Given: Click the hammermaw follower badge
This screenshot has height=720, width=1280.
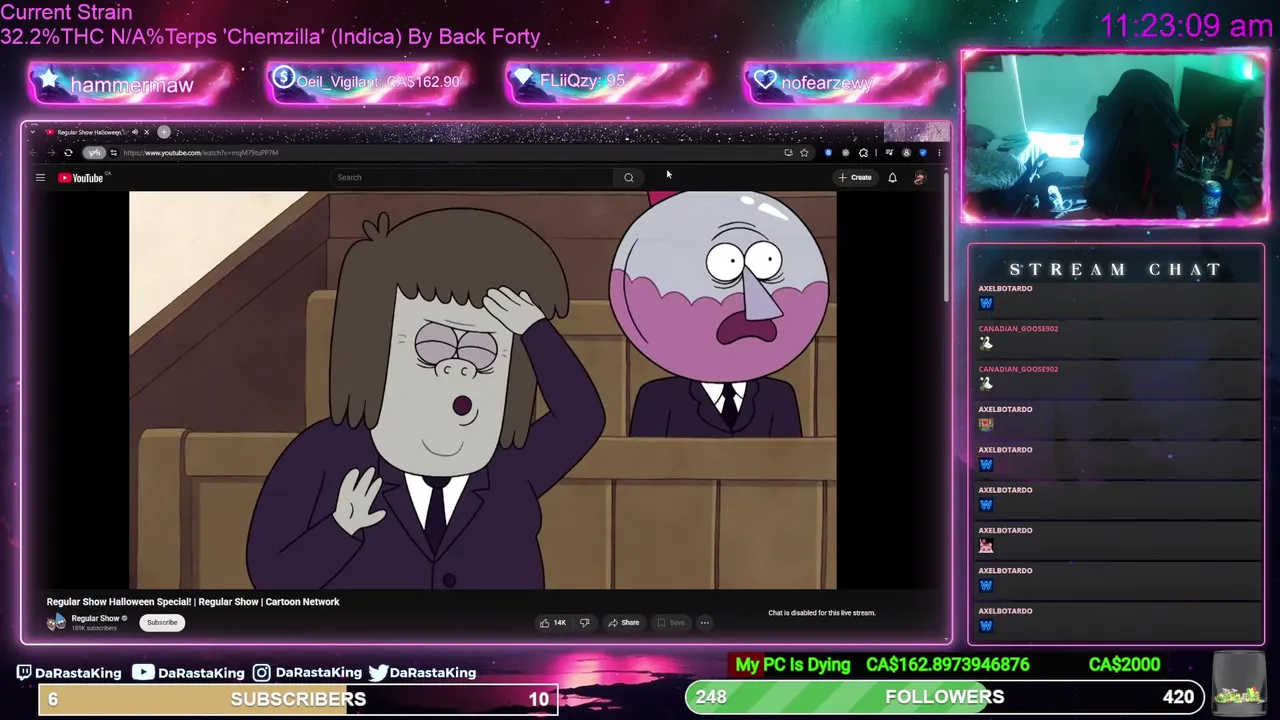Looking at the screenshot, I should 131,84.
